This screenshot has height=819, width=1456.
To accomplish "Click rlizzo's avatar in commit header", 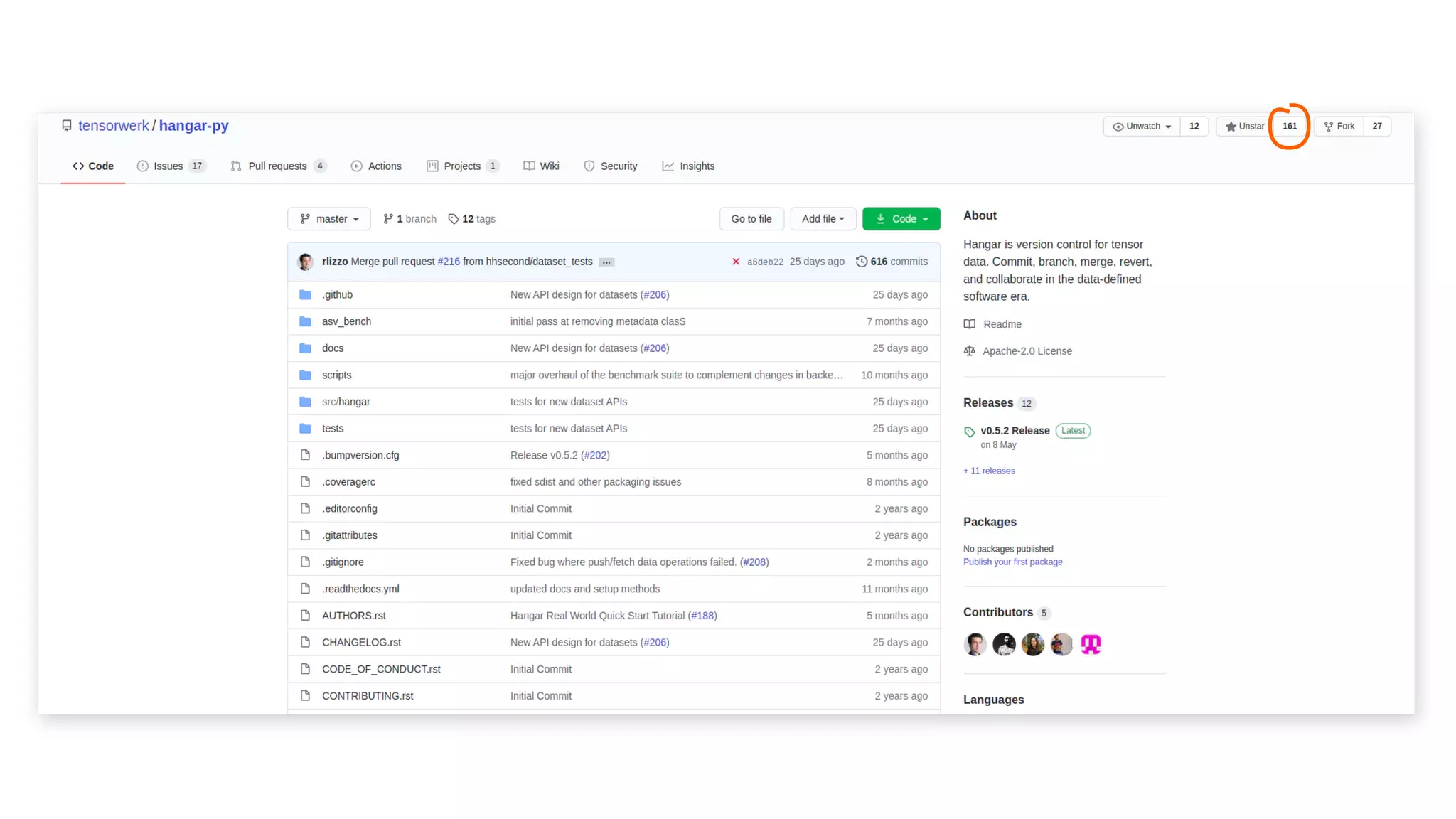I will point(306,262).
